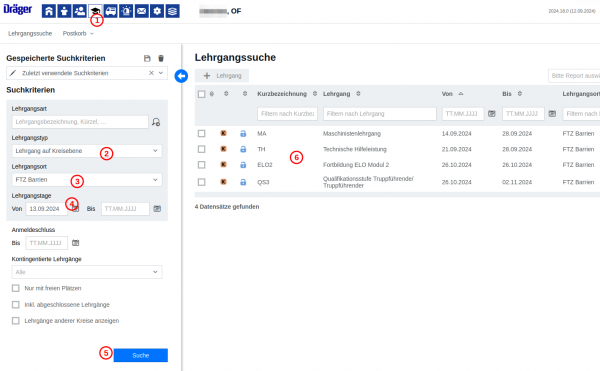
Task: Sort by Kurzbezeichnung column sort arrows
Action: tap(315, 94)
